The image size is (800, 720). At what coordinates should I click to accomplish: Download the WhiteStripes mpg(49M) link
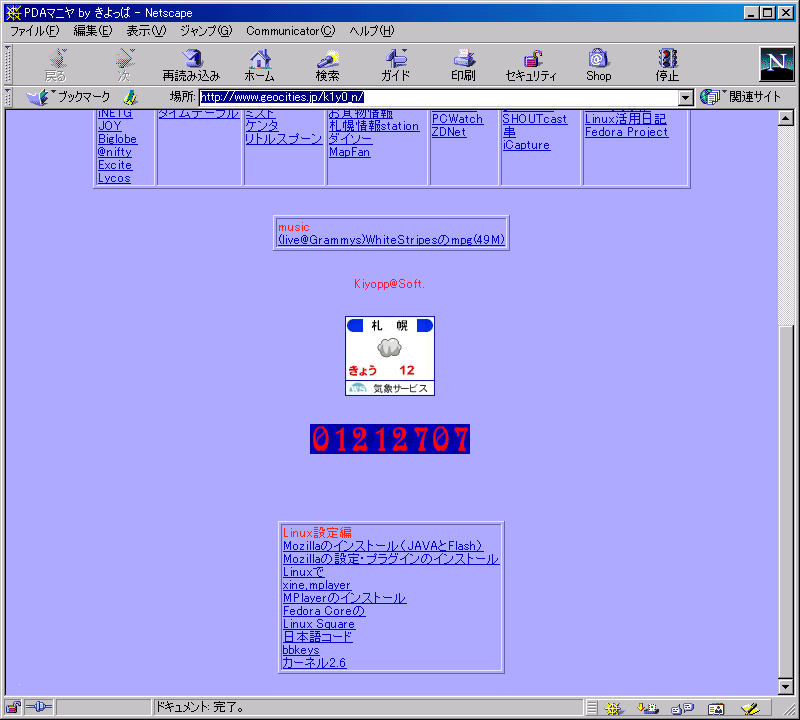[x=392, y=240]
